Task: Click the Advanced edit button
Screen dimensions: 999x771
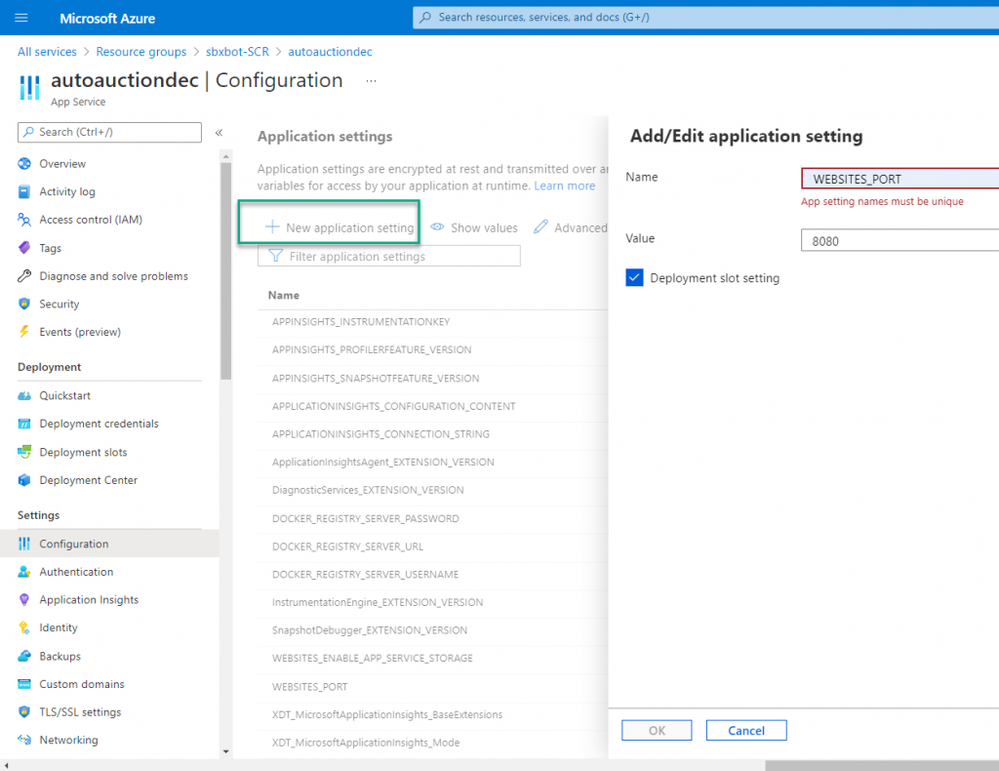Action: (x=571, y=227)
